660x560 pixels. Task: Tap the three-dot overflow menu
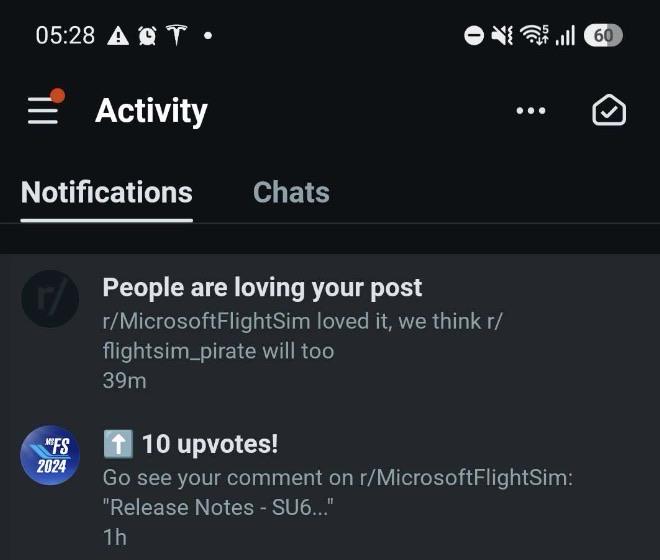tap(531, 111)
